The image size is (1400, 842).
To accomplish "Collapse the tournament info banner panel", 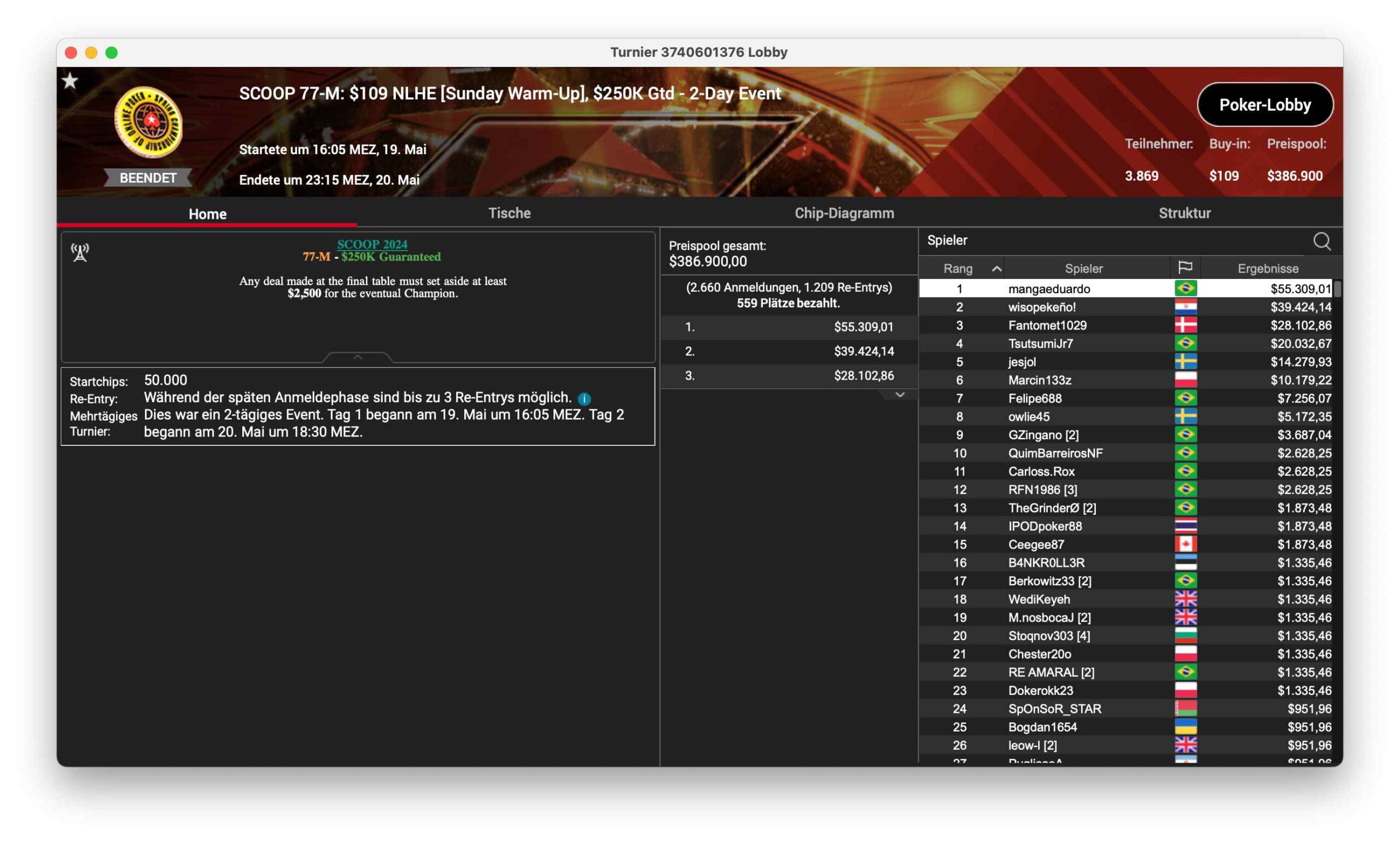I will (358, 357).
